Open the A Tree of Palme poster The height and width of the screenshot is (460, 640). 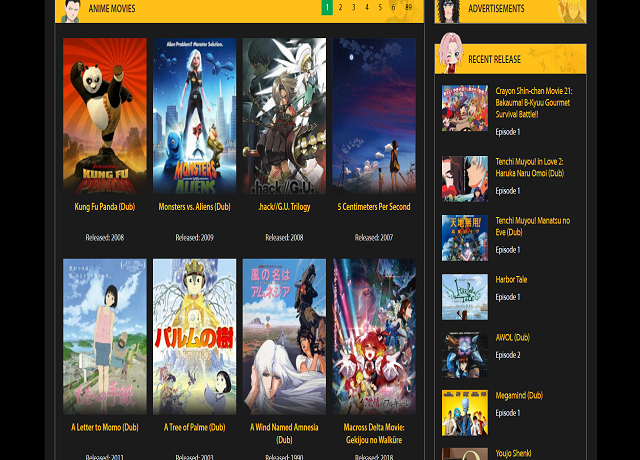[x=195, y=337]
